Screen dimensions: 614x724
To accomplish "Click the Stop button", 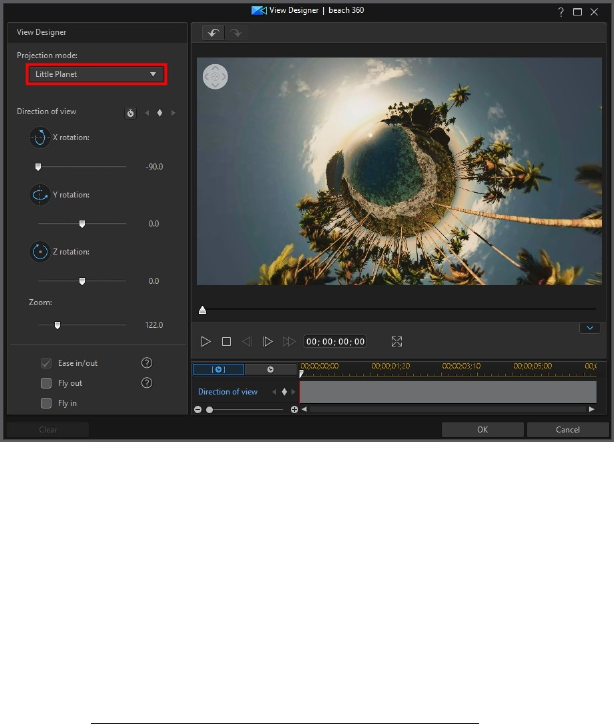I will pos(226,342).
